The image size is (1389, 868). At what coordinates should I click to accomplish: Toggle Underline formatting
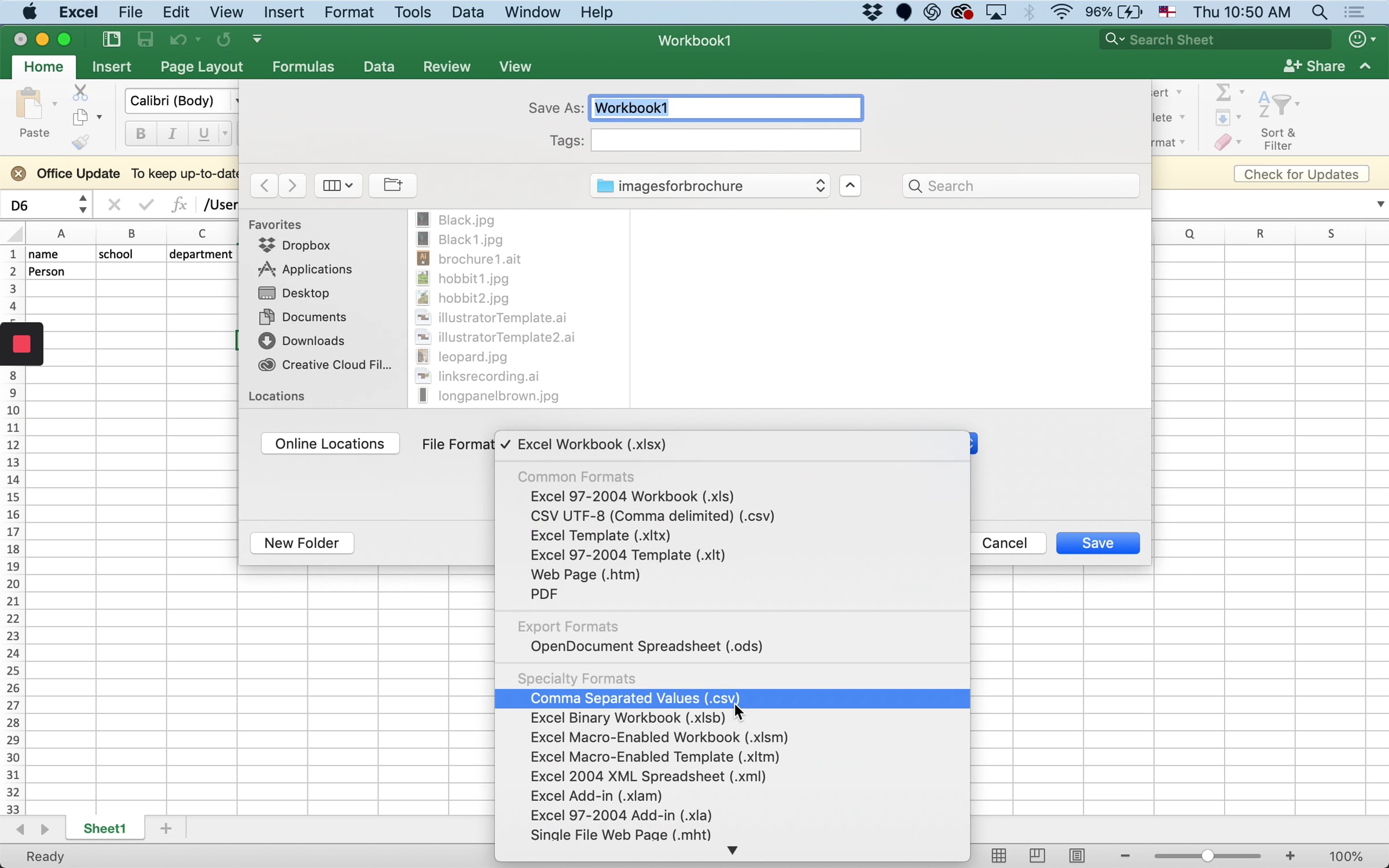click(x=203, y=134)
